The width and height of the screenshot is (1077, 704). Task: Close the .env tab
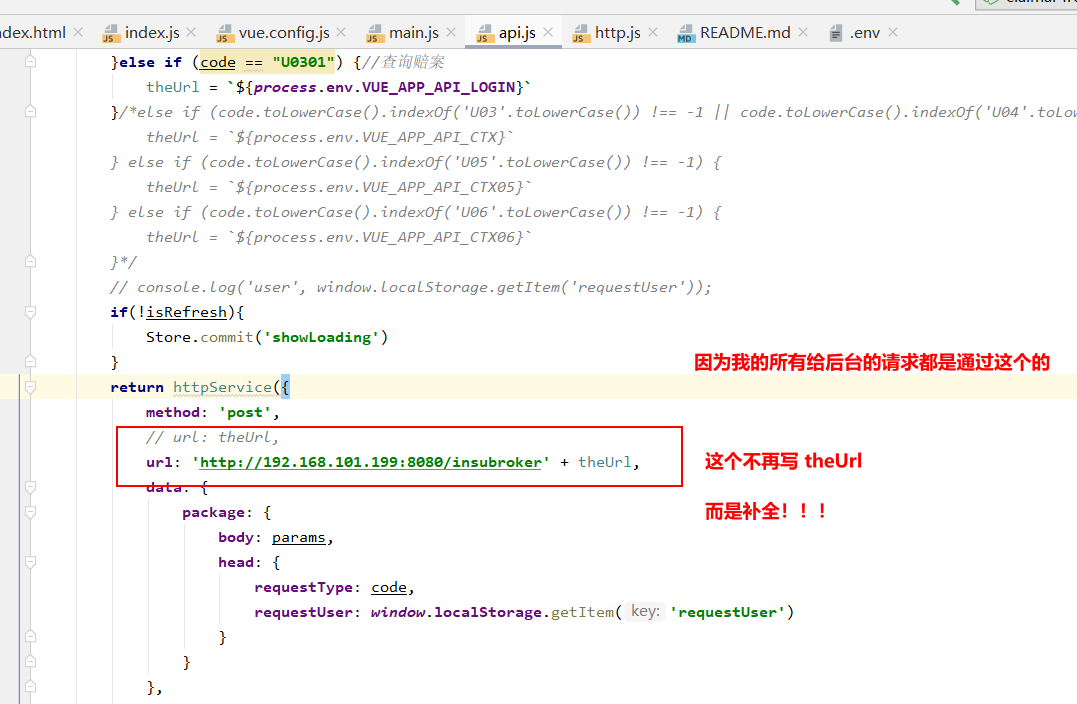pos(892,32)
